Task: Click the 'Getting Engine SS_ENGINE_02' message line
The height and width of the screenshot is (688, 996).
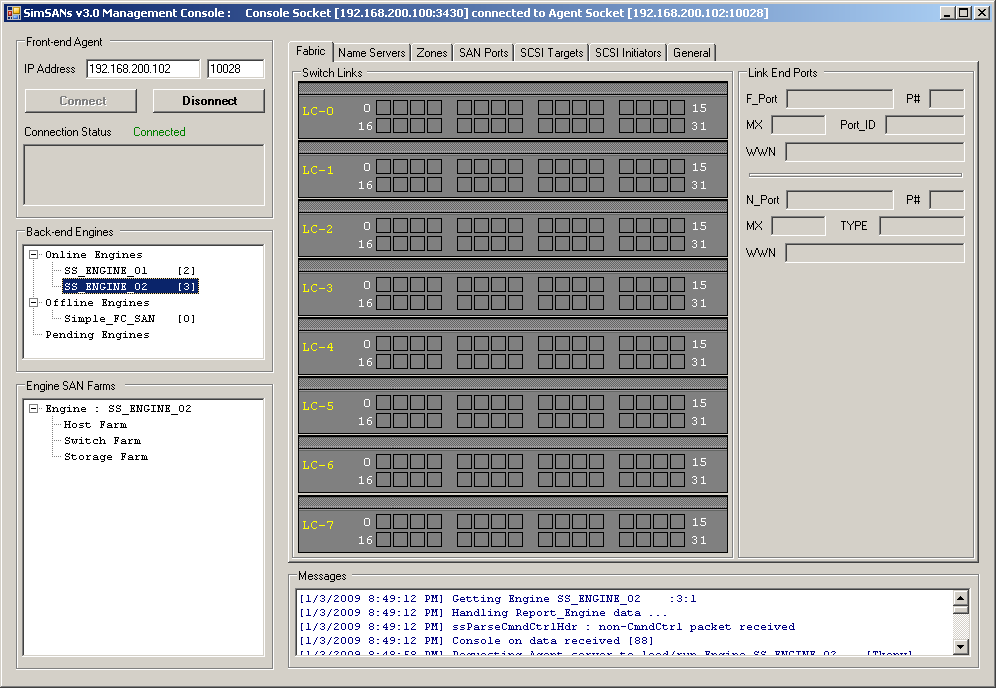Action: coord(497,598)
